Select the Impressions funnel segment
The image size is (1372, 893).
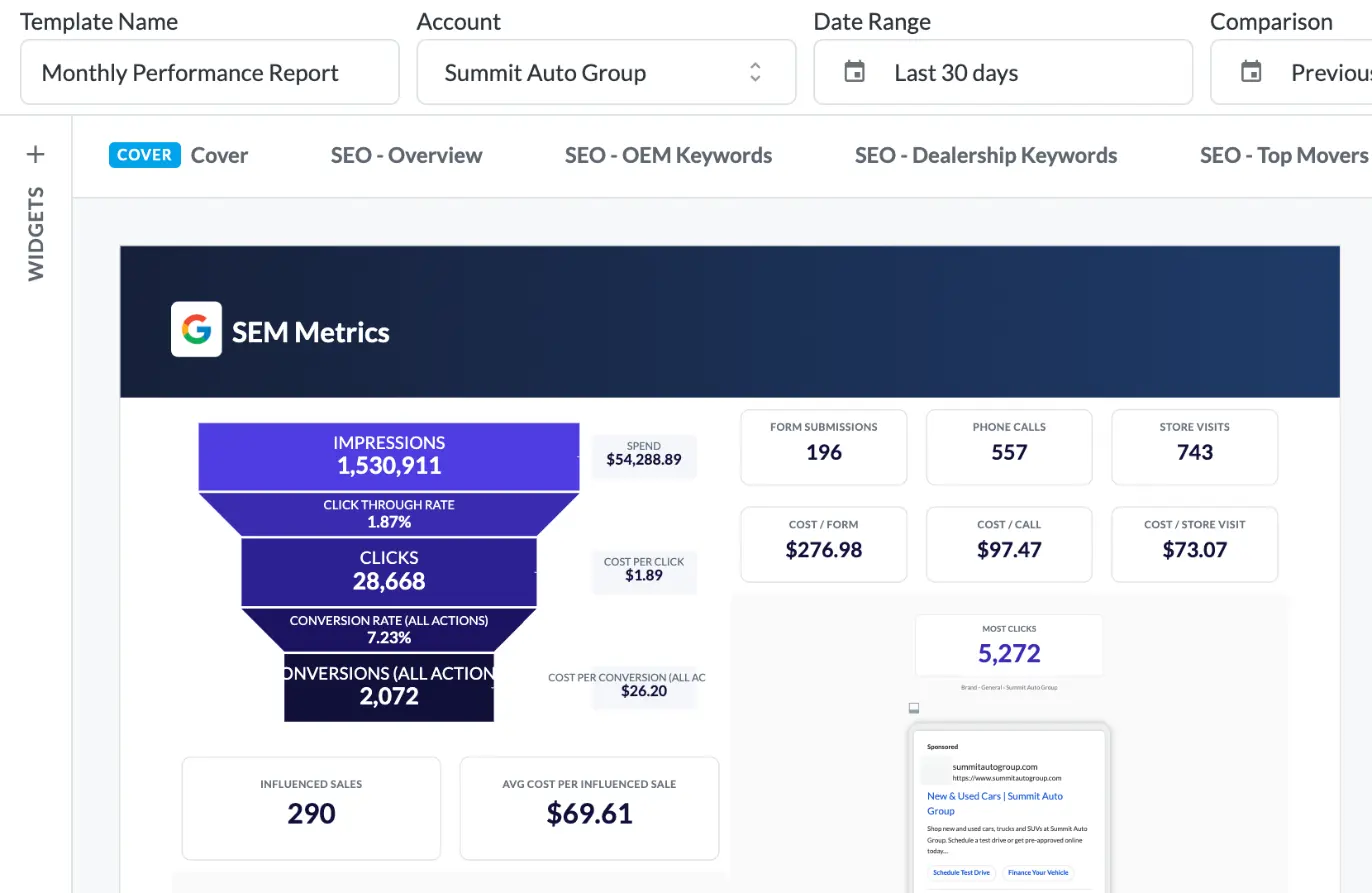click(x=389, y=457)
